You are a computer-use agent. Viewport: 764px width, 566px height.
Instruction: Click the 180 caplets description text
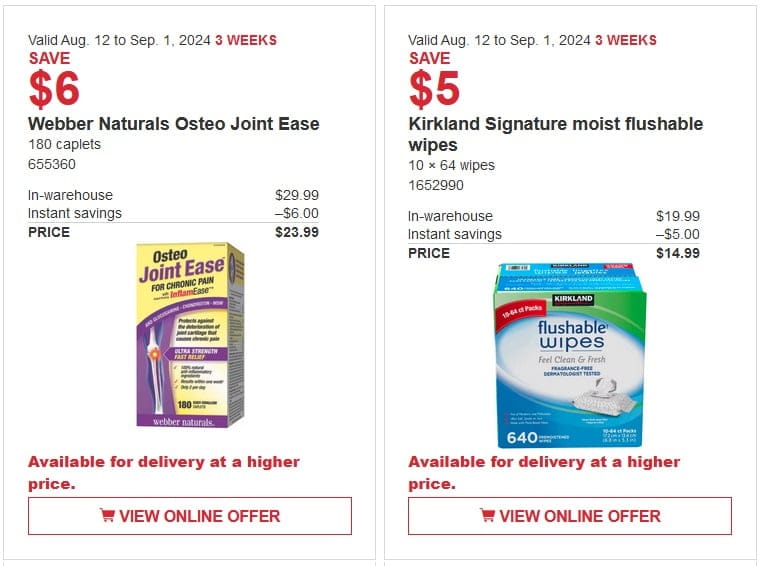64,144
